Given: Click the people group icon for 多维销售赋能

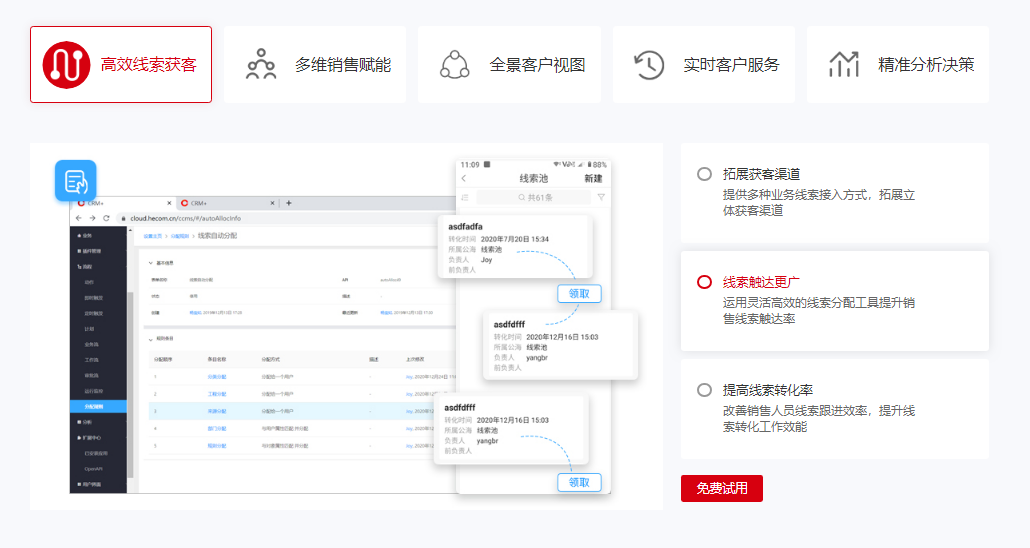Looking at the screenshot, I should point(261,64).
